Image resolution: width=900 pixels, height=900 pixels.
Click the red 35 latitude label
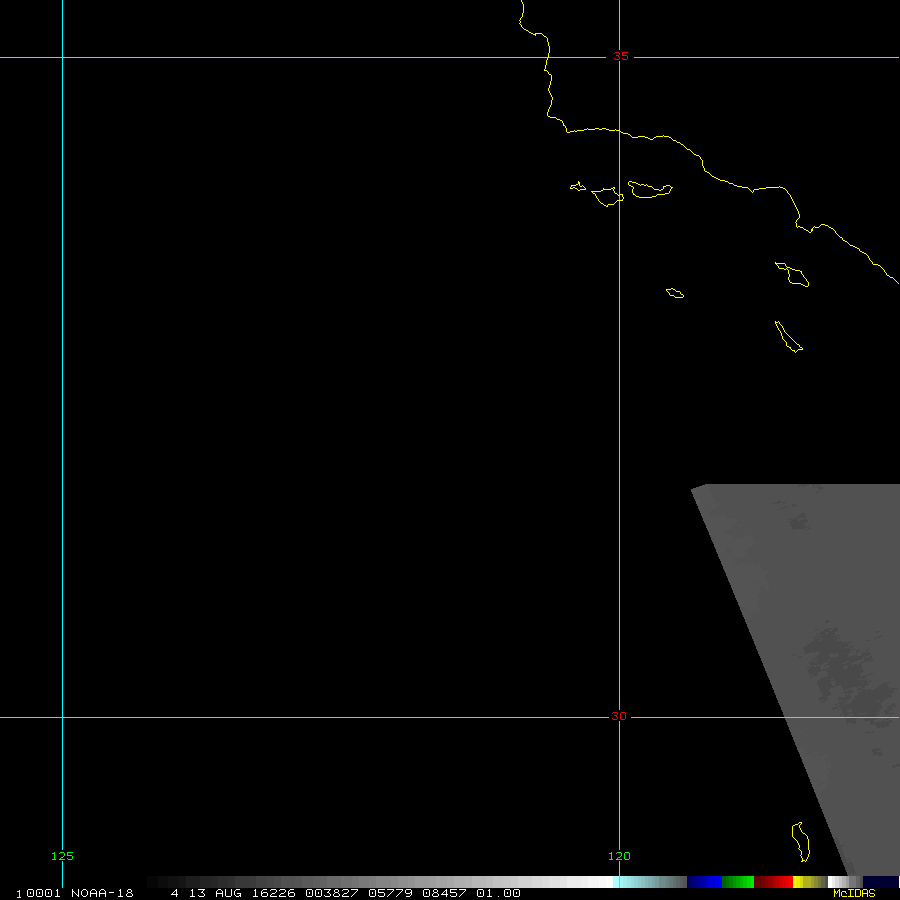coord(621,56)
